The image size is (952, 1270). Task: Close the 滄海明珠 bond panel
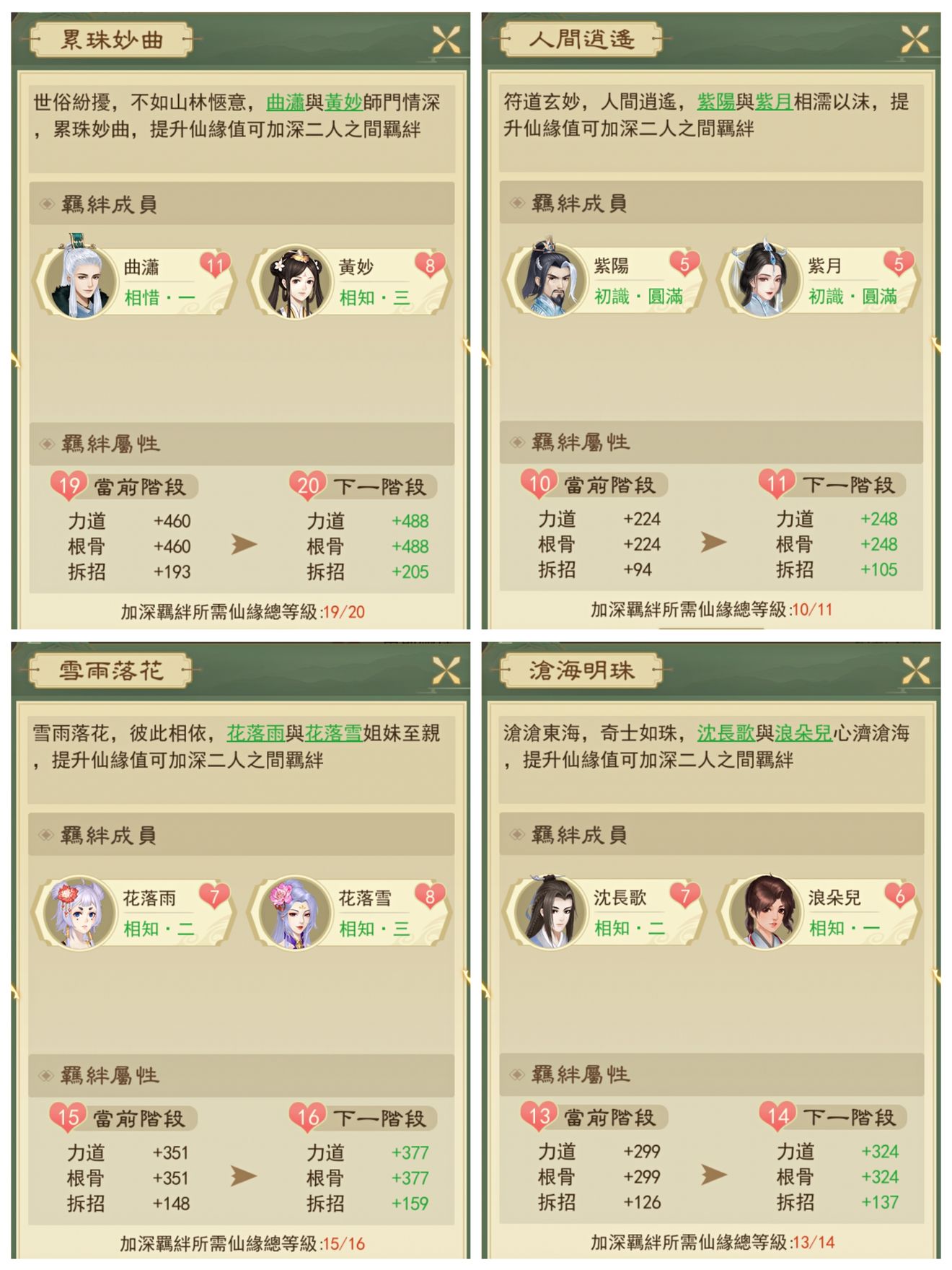point(914,671)
